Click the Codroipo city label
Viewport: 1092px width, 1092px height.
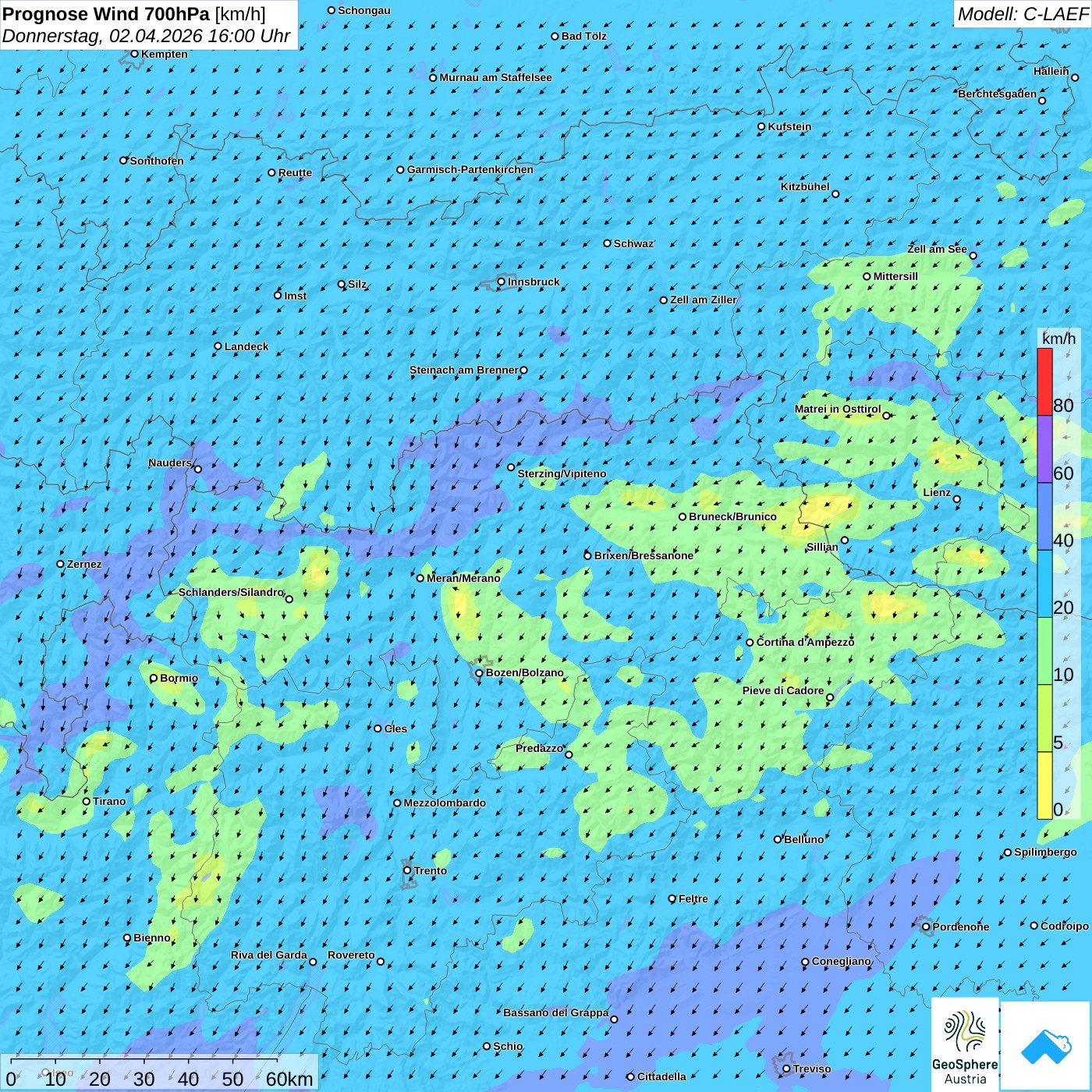tap(1064, 926)
